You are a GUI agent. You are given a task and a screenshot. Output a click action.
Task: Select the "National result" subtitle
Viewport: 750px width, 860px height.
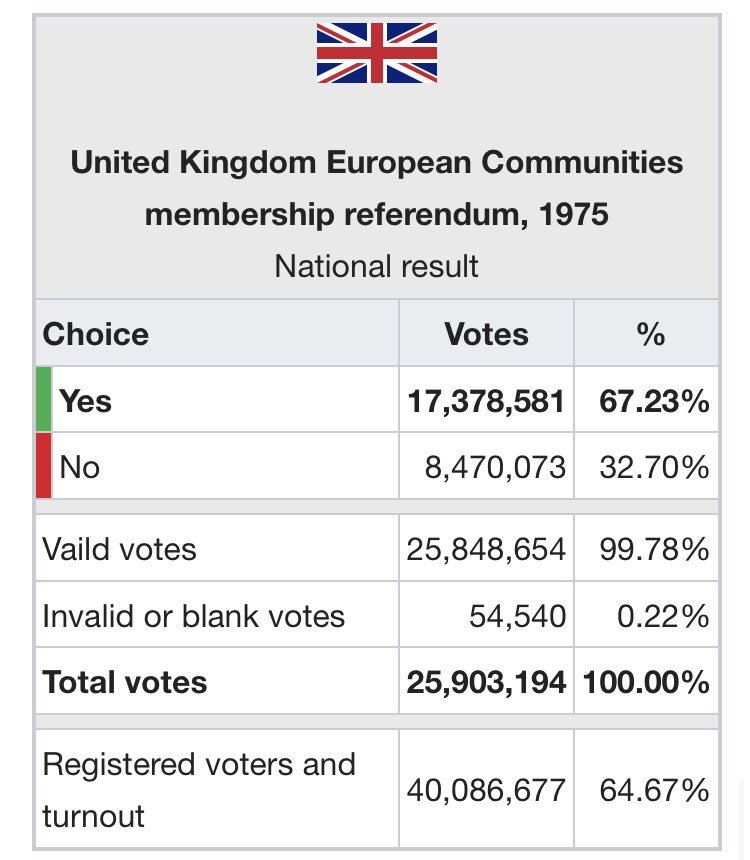pos(376,266)
